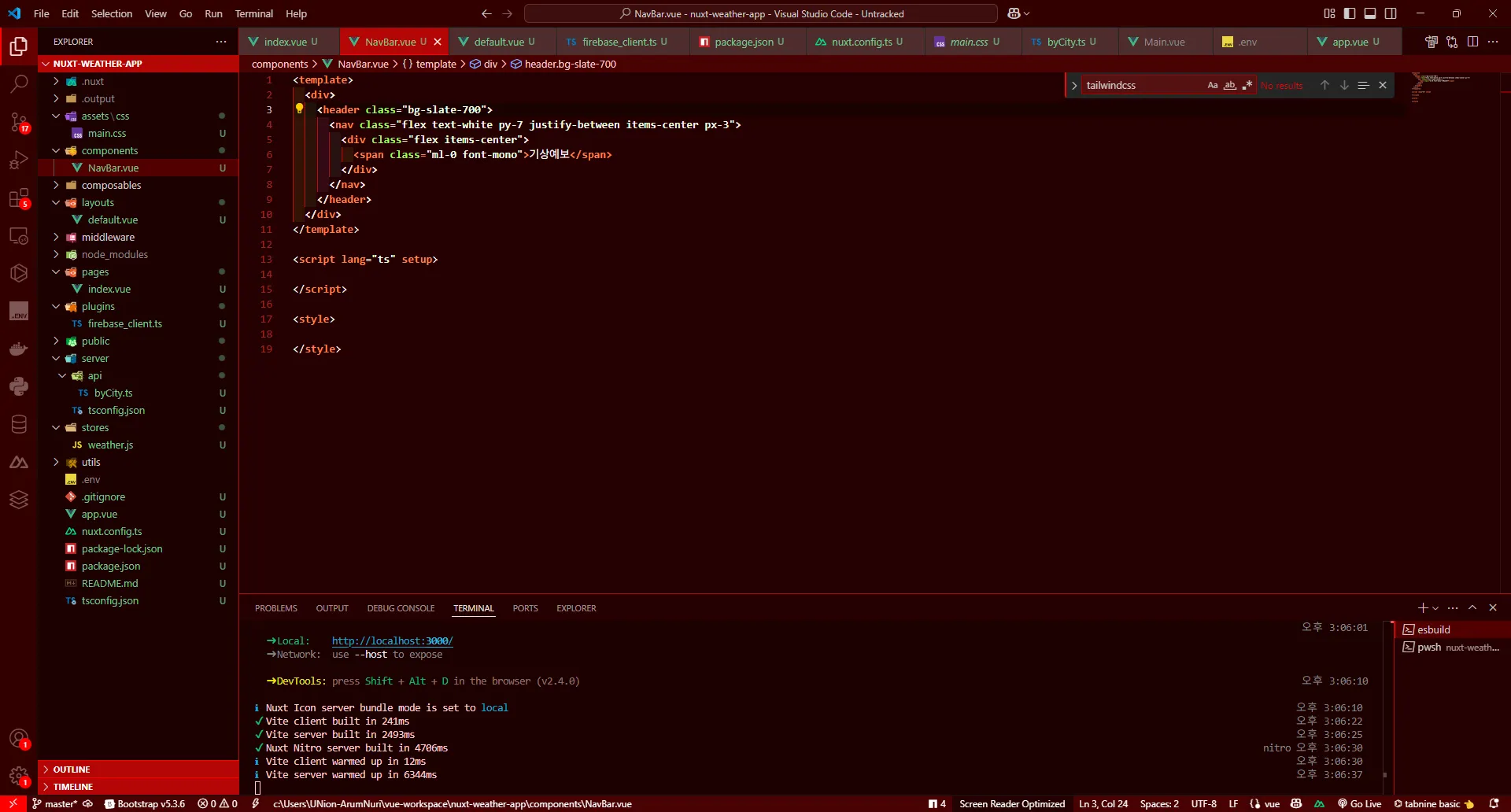Screen dimensions: 1511x812
Task: Open the terminal launch profile dropdown arrow
Action: (1435, 608)
